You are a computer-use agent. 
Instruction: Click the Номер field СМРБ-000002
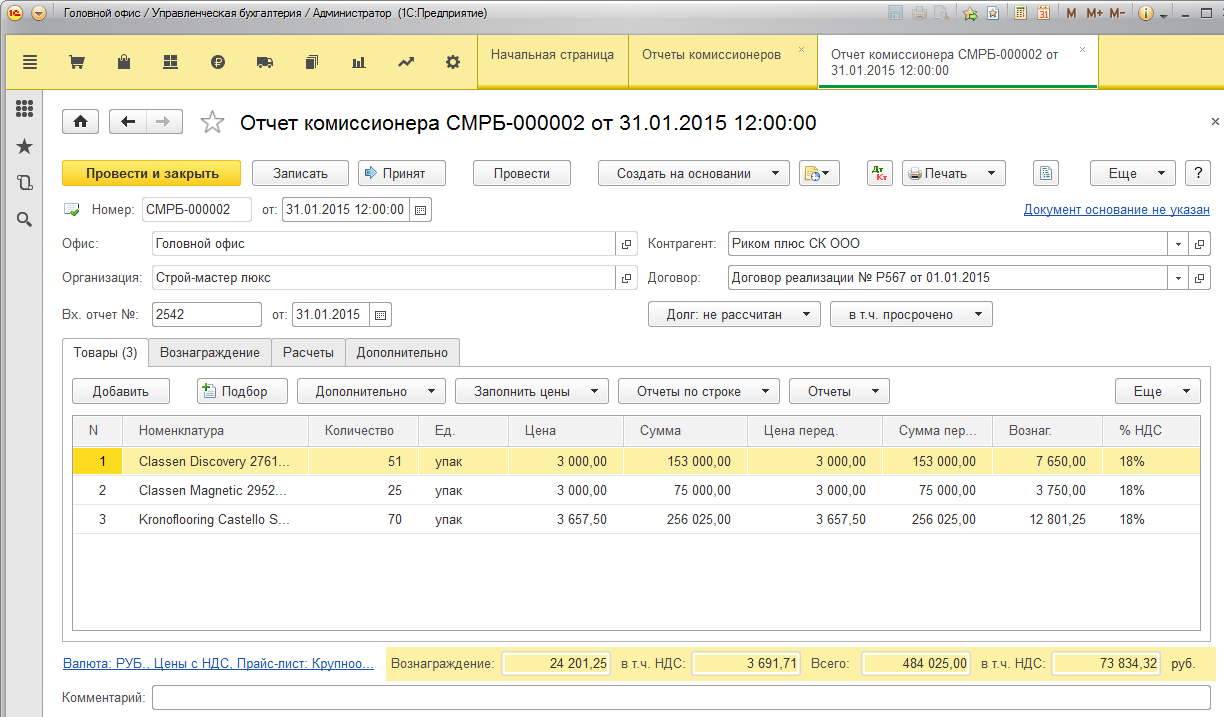pos(197,210)
